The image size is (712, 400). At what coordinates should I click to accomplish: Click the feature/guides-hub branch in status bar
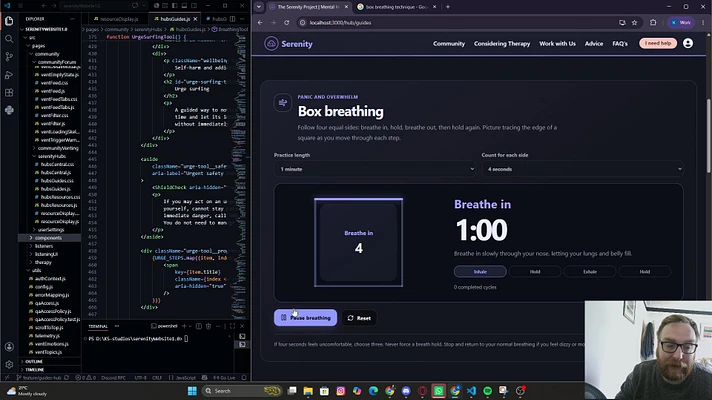(39, 378)
